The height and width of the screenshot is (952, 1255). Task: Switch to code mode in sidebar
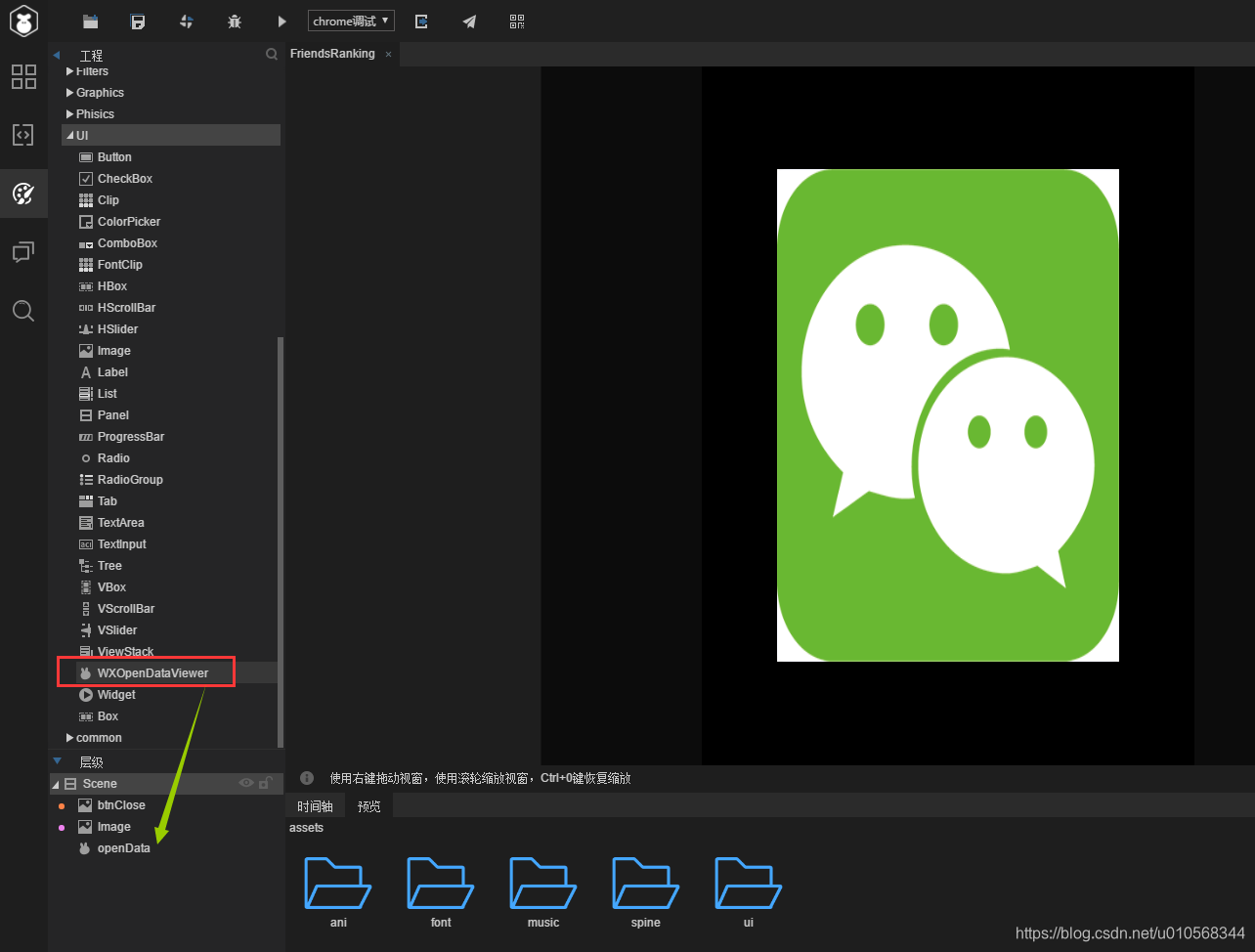click(x=23, y=135)
